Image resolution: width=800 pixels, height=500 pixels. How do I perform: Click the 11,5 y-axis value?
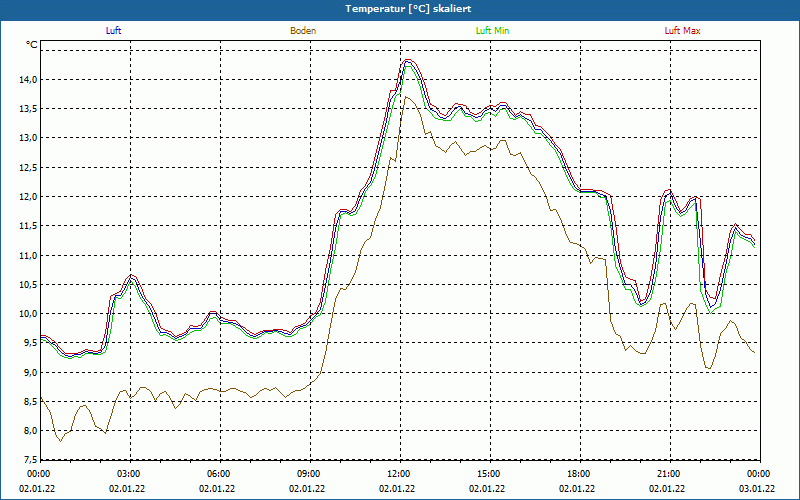point(28,226)
